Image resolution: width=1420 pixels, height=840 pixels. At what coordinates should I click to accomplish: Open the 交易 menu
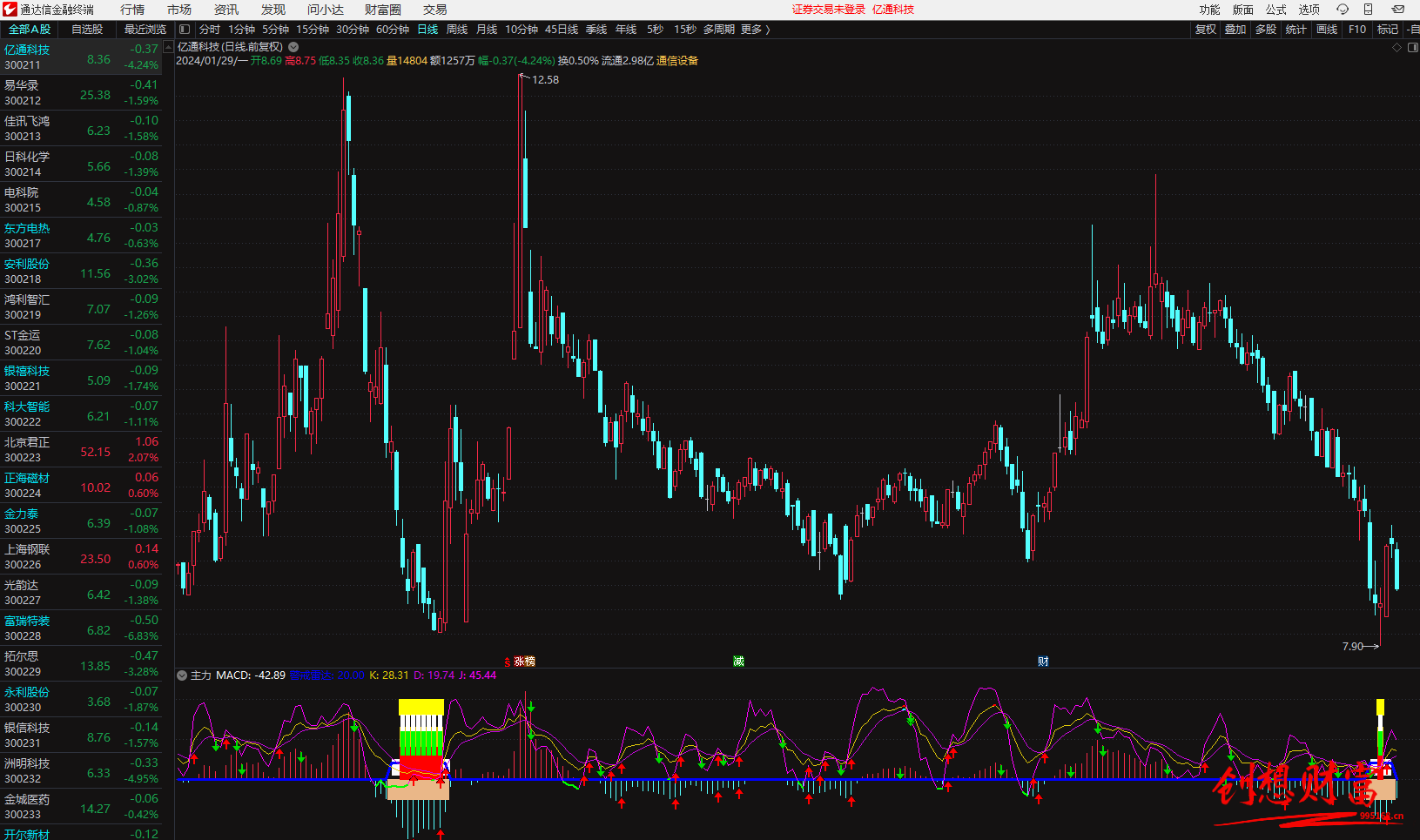point(435,10)
